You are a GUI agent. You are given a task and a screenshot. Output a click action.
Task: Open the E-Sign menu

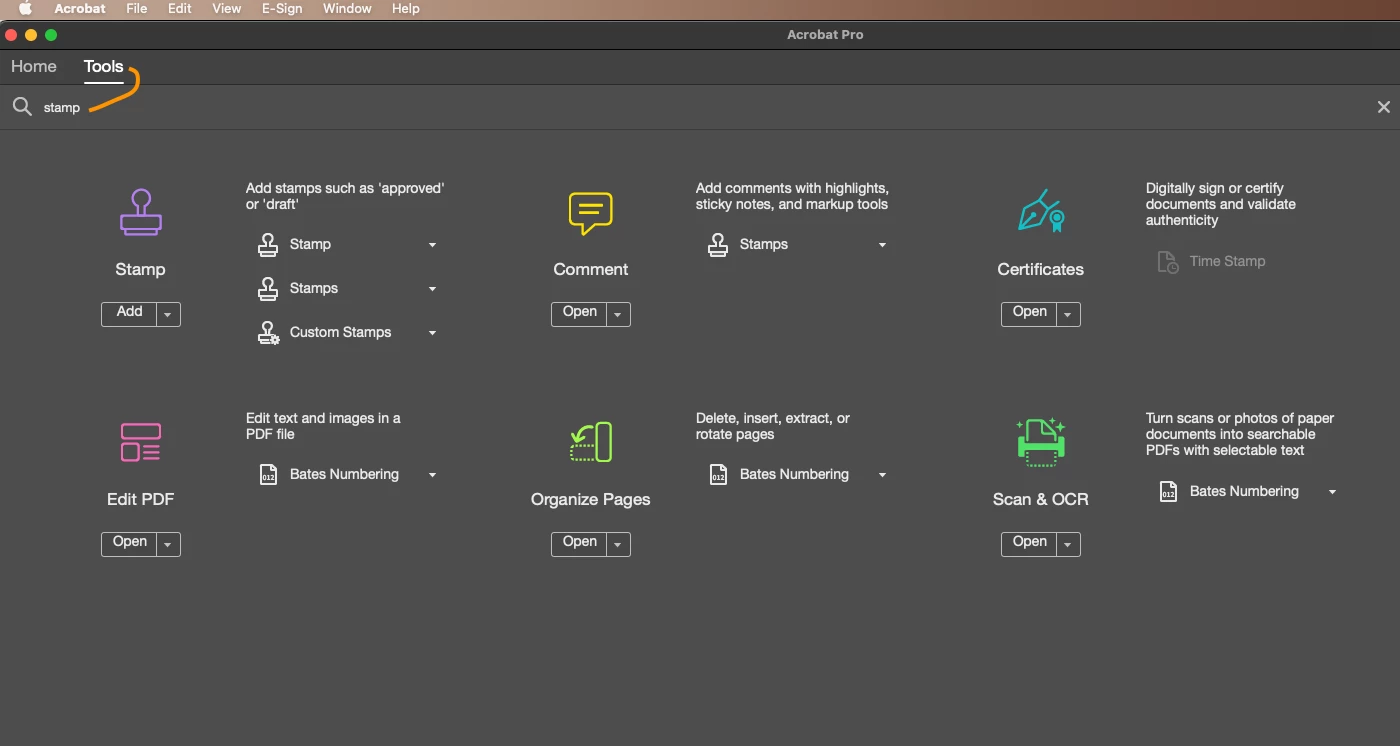click(x=283, y=8)
